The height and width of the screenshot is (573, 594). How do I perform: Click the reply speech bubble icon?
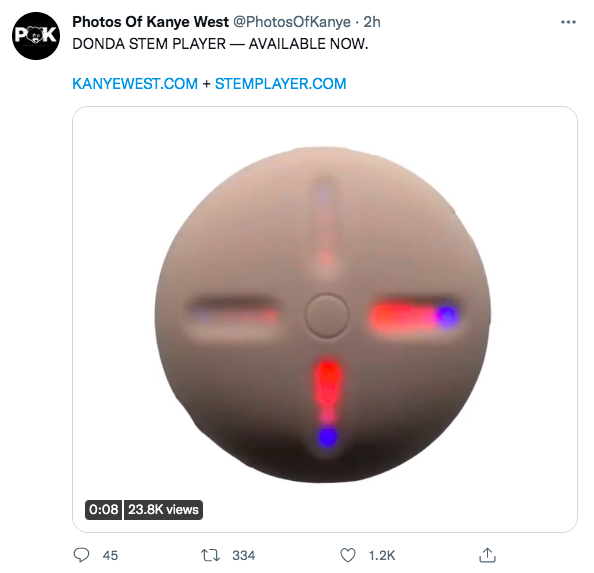click(81, 555)
